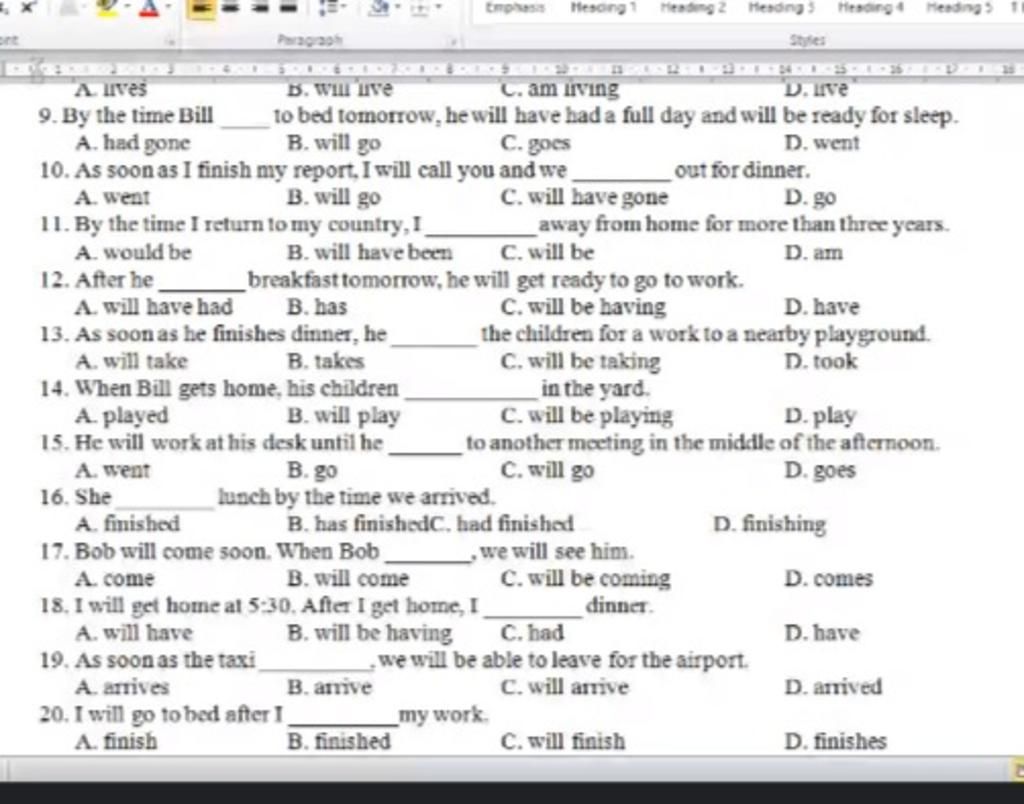This screenshot has height=804, width=1024.
Task: Apply the red font color button
Action: pos(150,8)
